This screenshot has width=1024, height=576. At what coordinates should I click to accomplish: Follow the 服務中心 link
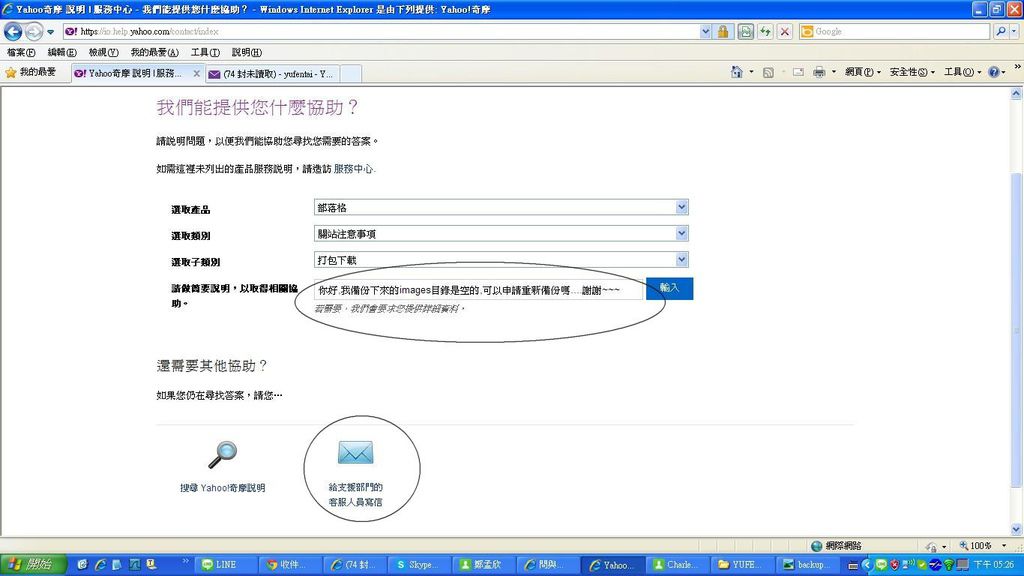[353, 168]
